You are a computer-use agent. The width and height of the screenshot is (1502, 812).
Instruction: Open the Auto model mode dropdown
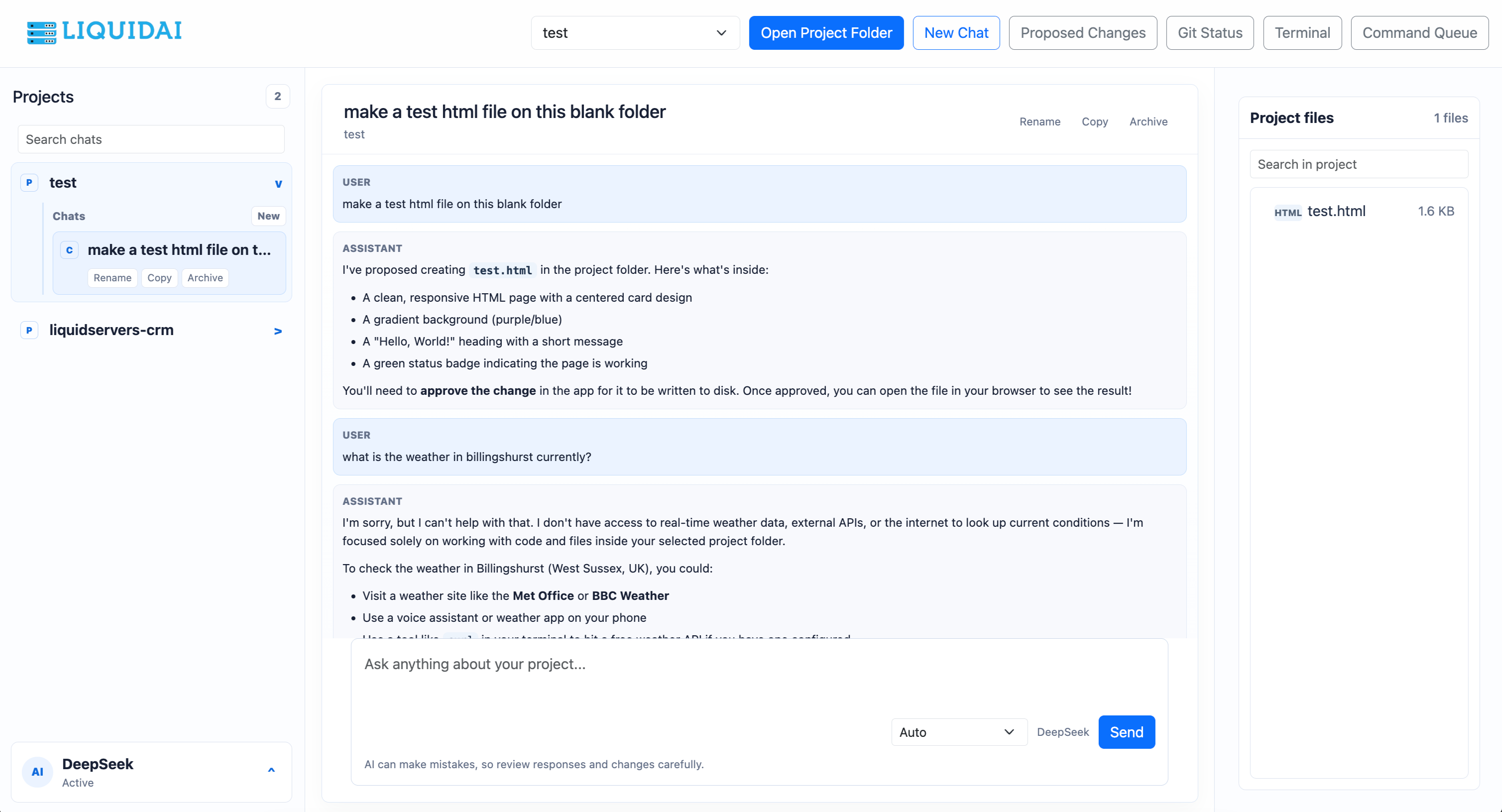[x=958, y=732]
